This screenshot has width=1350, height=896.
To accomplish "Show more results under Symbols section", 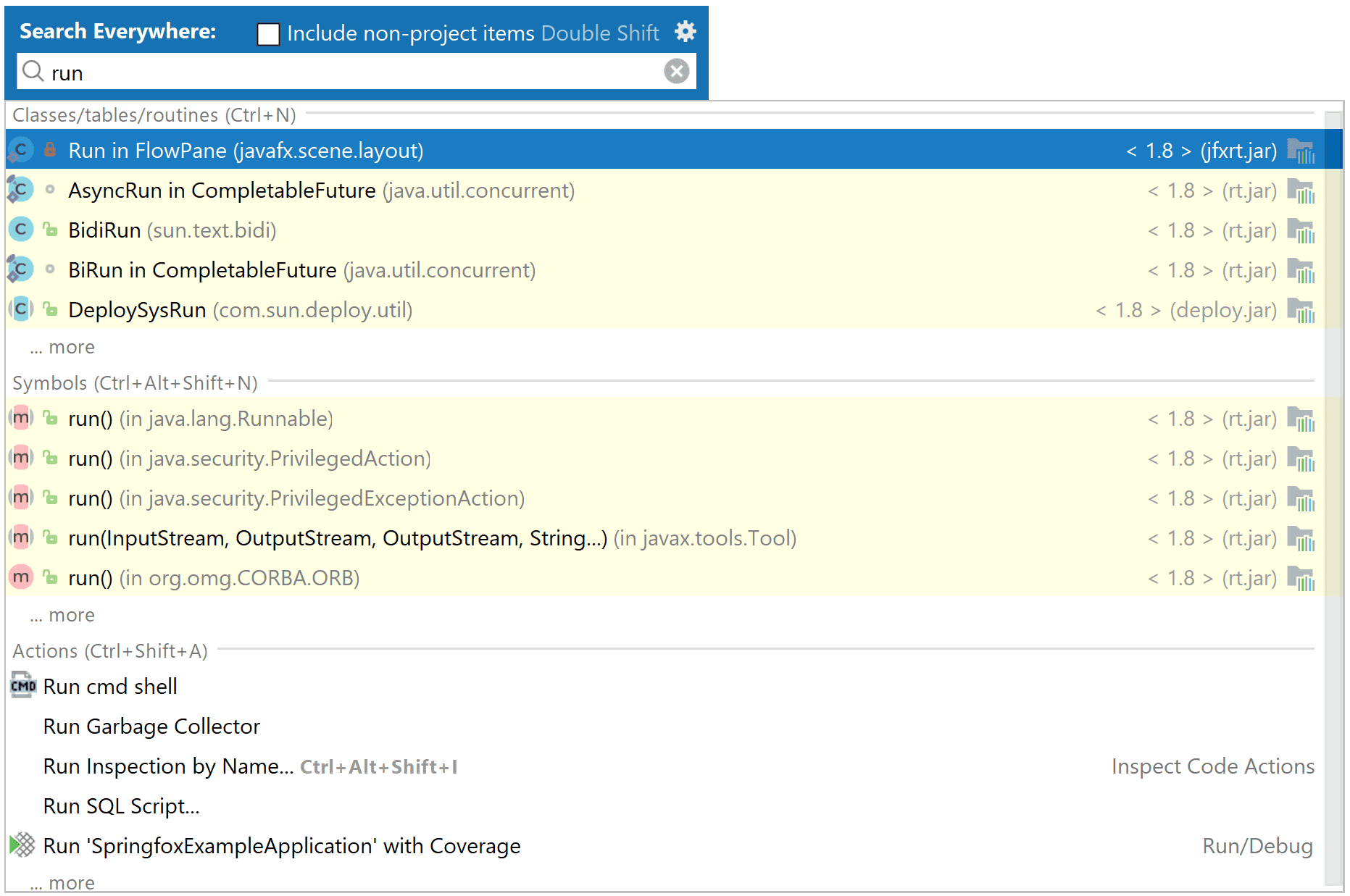I will tap(63, 616).
